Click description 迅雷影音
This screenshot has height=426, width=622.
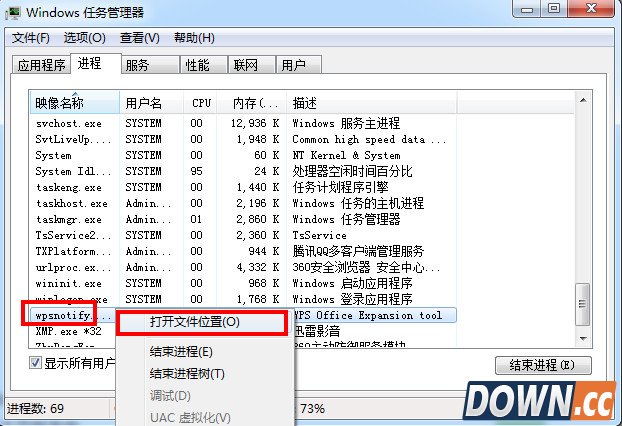(x=317, y=331)
